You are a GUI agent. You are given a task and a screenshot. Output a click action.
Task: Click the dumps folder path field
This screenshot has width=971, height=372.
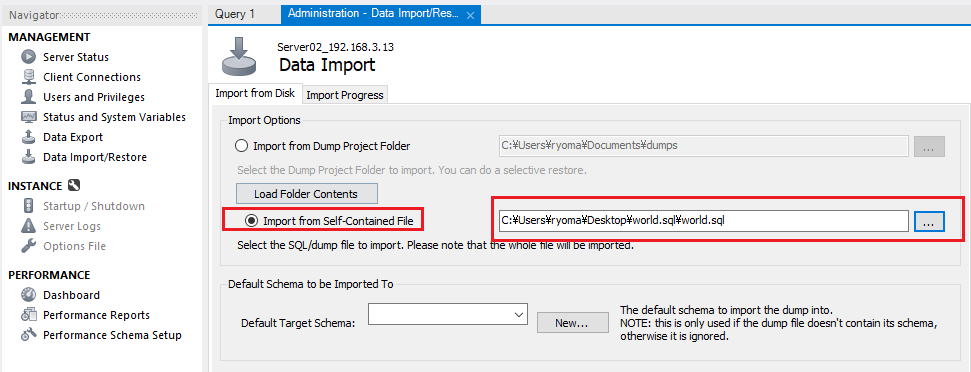pyautogui.click(x=703, y=146)
